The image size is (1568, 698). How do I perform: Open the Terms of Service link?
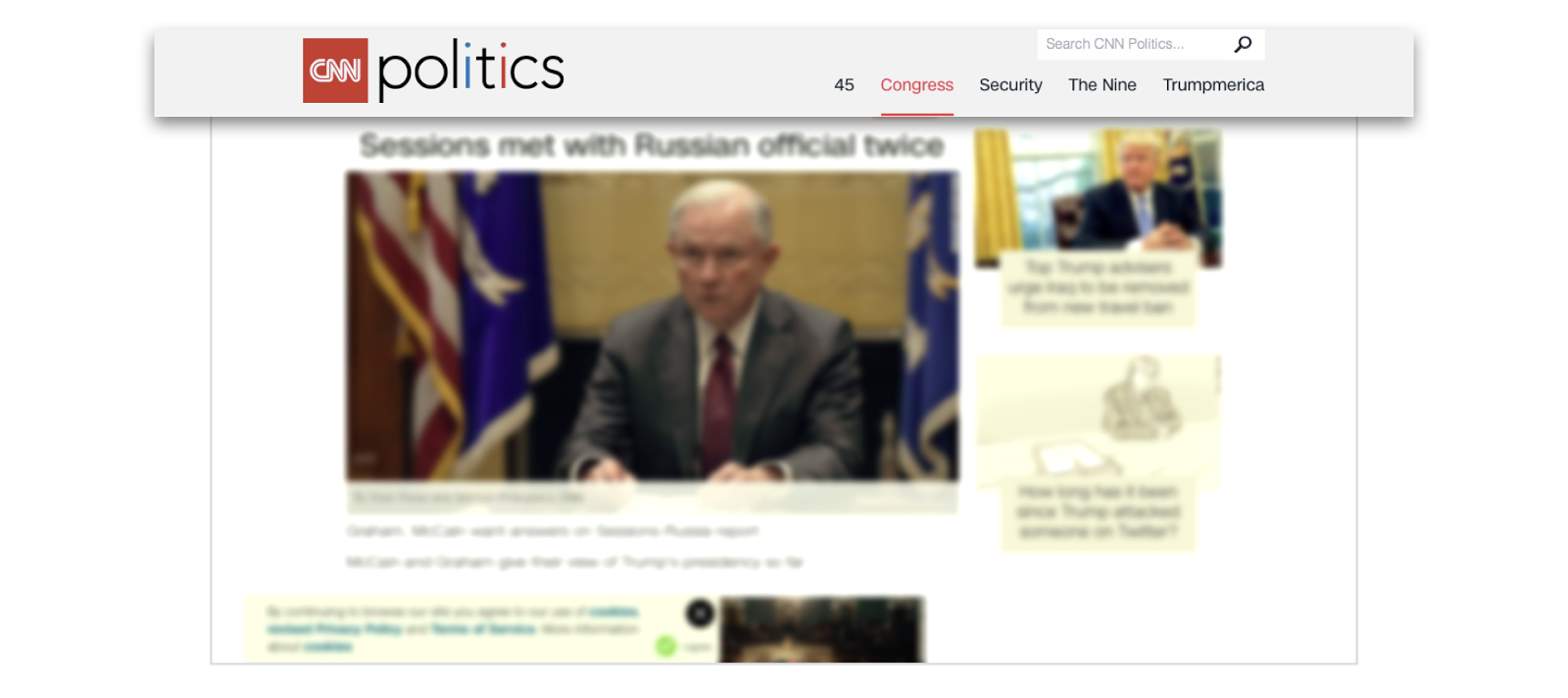(x=483, y=629)
